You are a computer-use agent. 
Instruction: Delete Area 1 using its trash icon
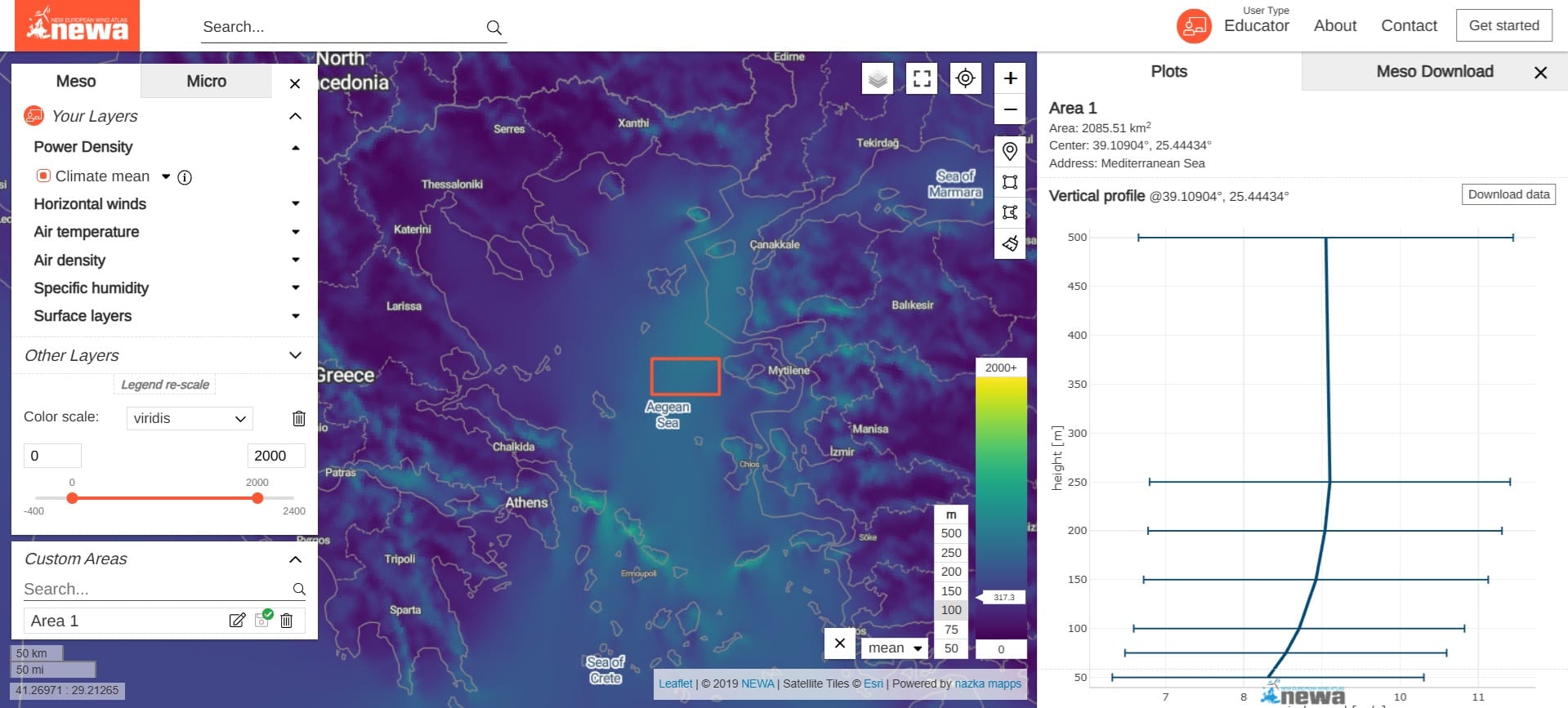(287, 621)
